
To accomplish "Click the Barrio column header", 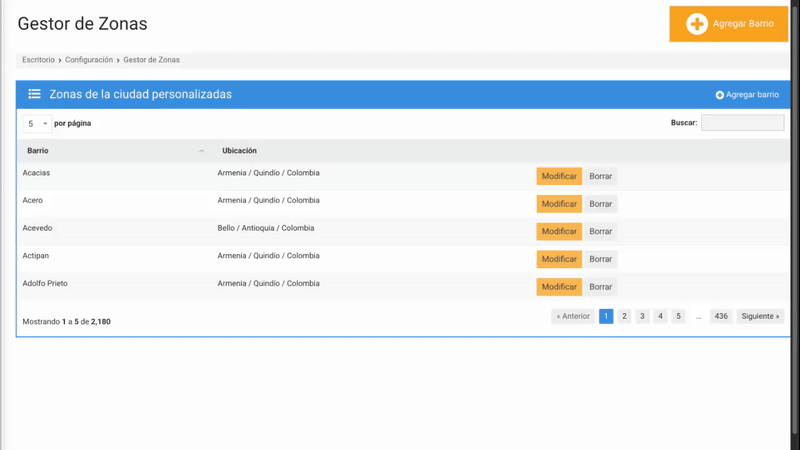I will 38,151.
